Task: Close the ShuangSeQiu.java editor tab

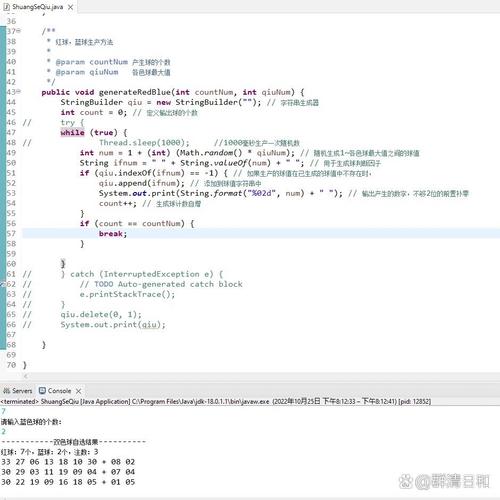Action: coord(70,7)
